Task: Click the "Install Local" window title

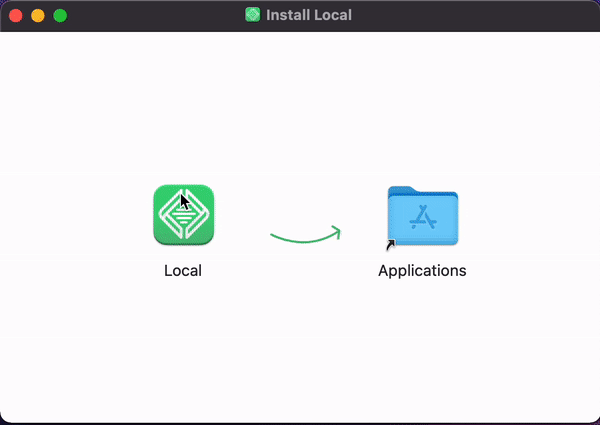Action: 309,15
